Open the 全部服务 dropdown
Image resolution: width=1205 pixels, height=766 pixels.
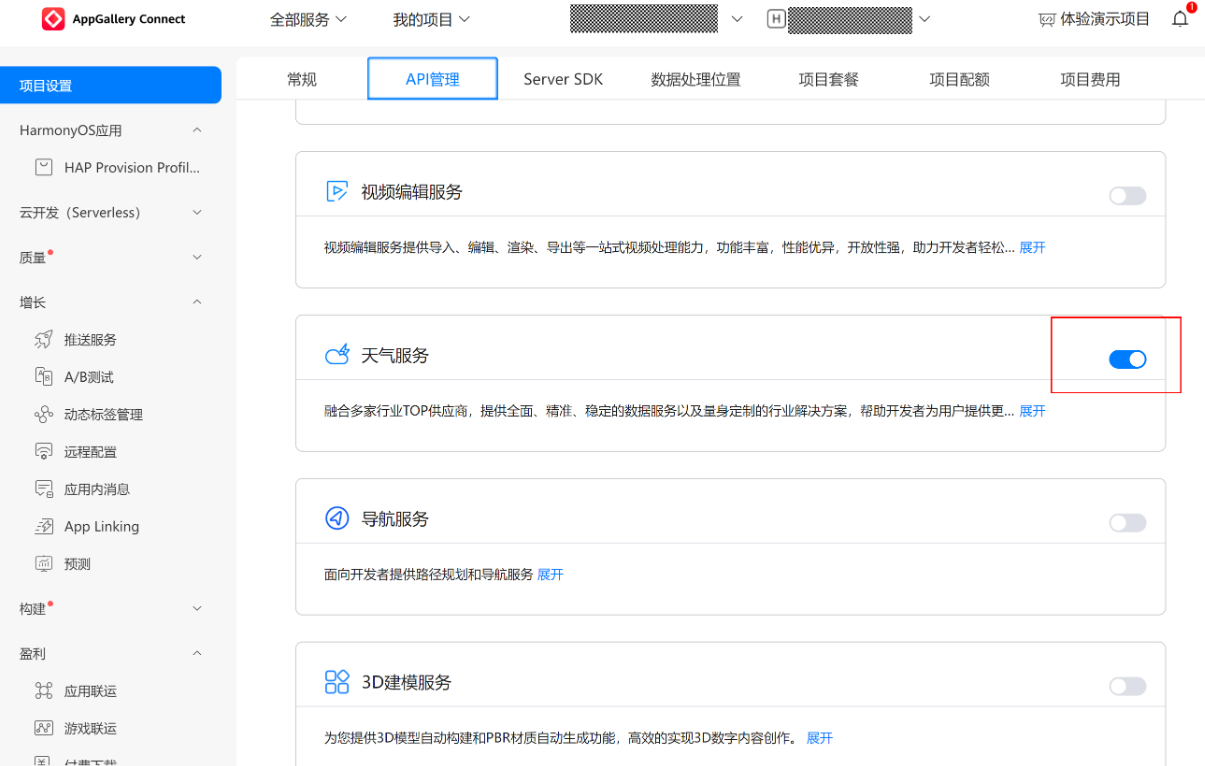pyautogui.click(x=309, y=20)
